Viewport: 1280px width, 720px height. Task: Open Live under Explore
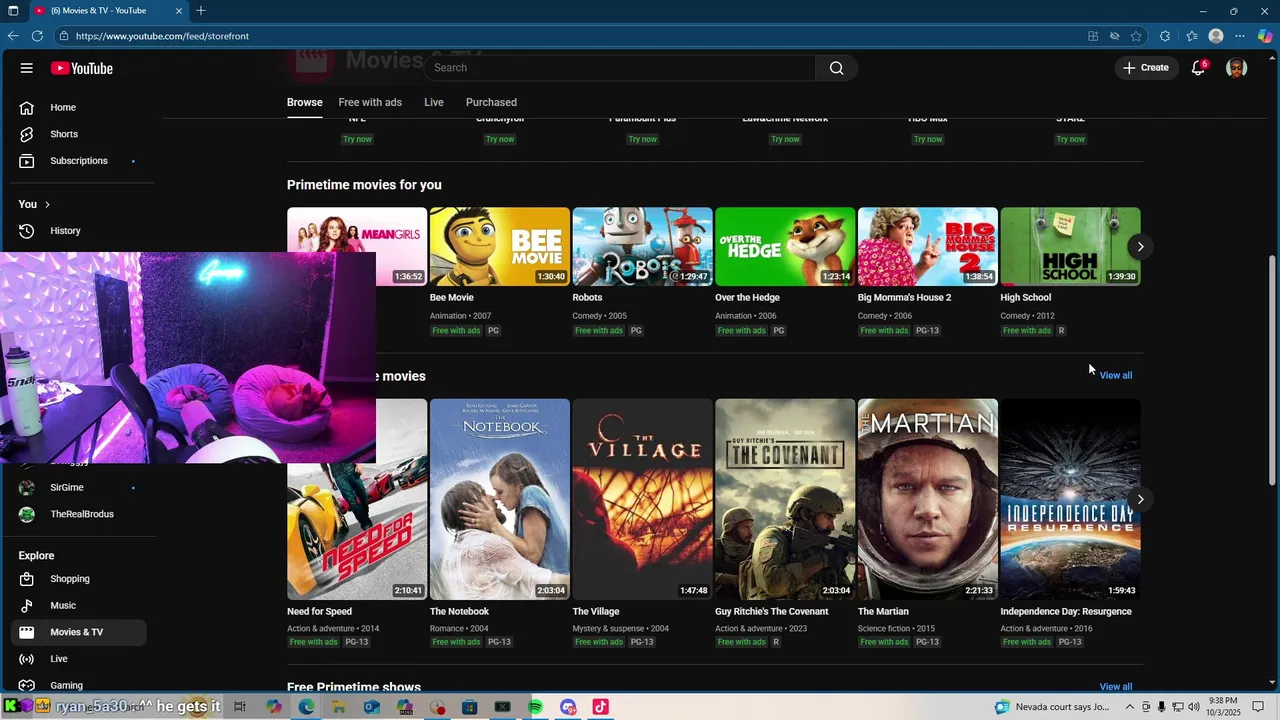tap(78, 659)
